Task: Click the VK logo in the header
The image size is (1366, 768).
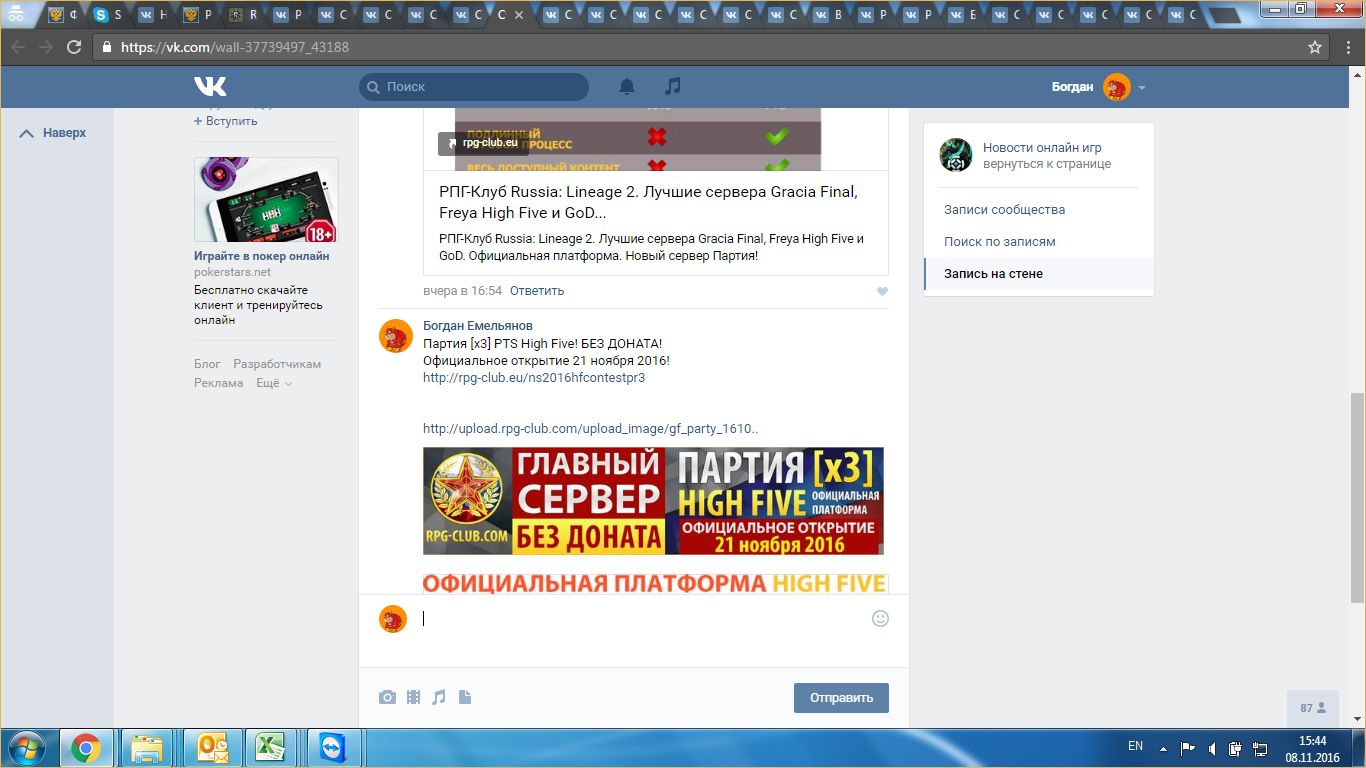Action: pyautogui.click(x=210, y=86)
